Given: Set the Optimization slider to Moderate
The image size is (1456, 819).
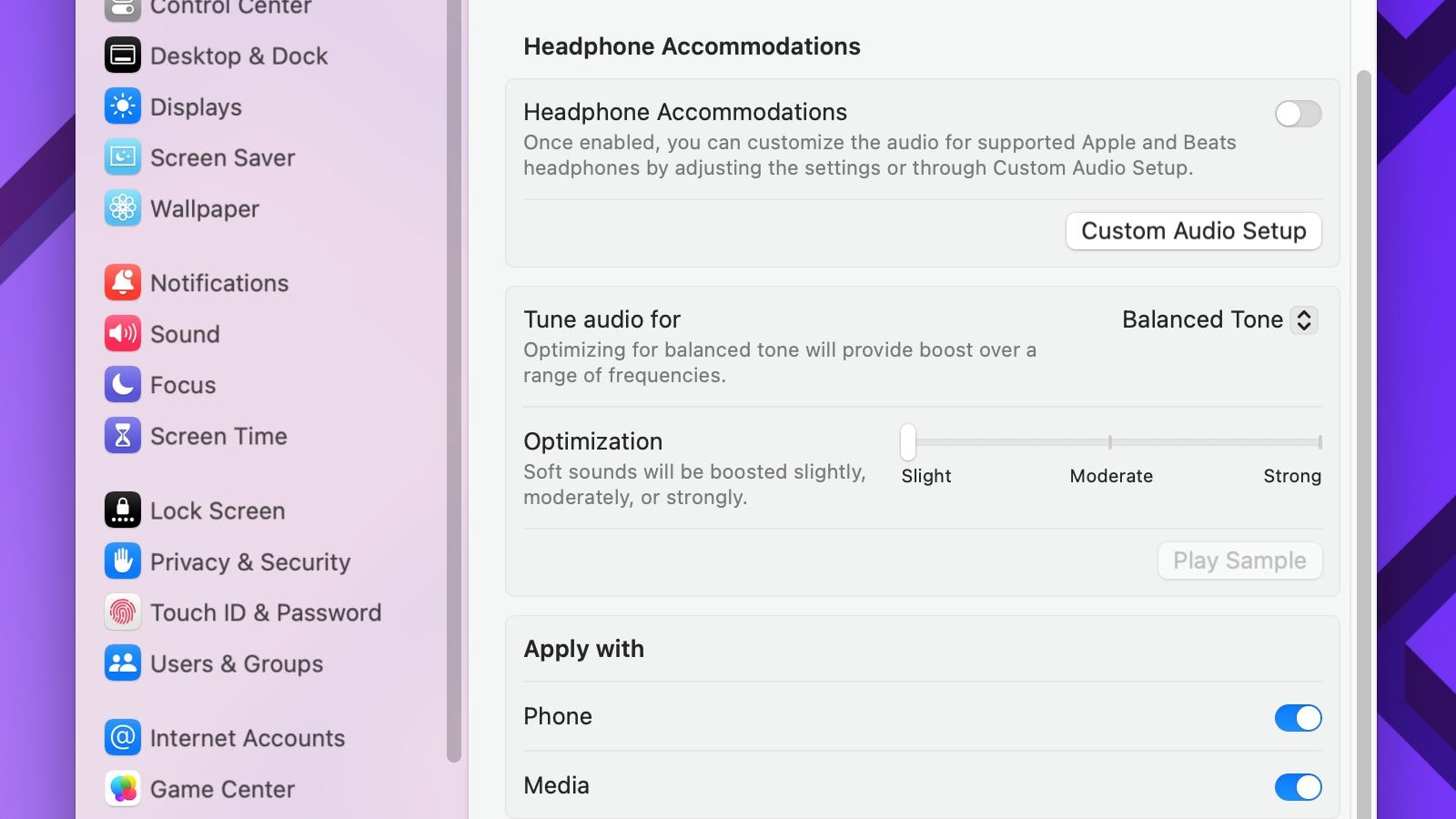Looking at the screenshot, I should tap(1110, 443).
